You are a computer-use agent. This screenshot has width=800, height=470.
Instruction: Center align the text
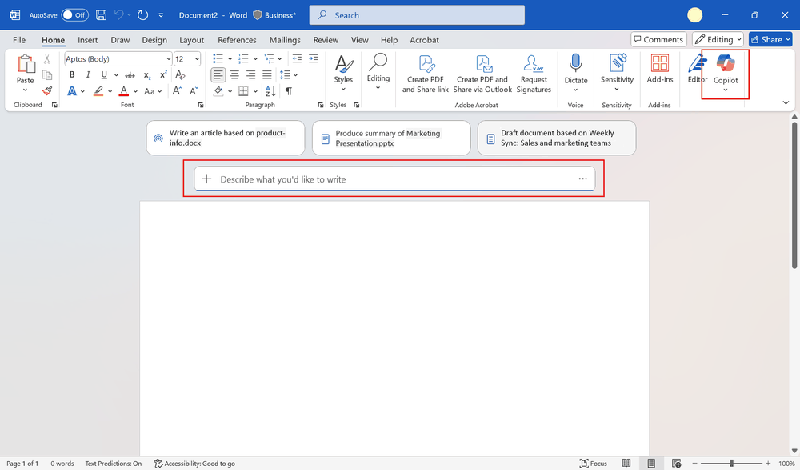(234, 75)
